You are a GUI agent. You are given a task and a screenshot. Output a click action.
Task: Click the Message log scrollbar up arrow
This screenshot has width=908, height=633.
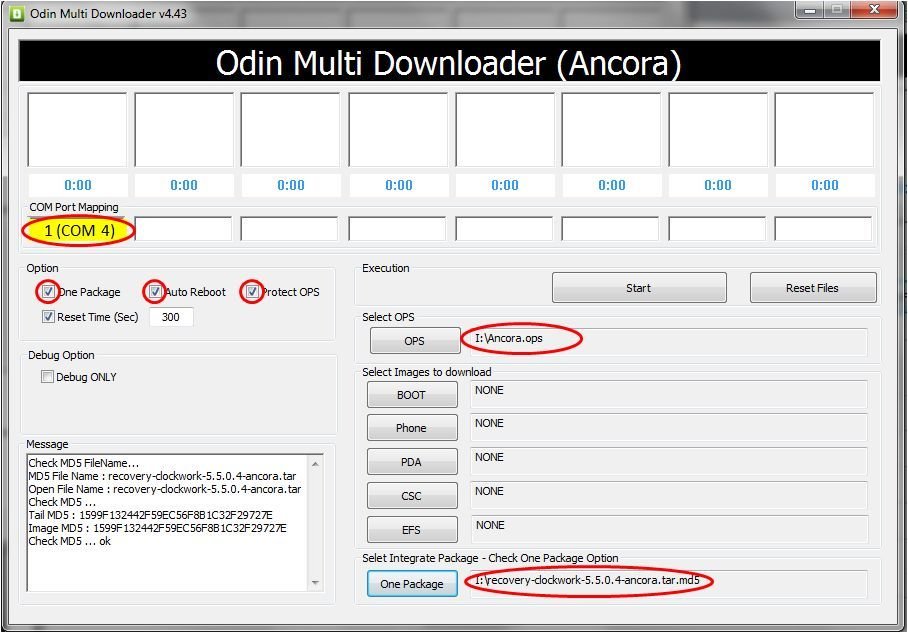click(x=316, y=464)
